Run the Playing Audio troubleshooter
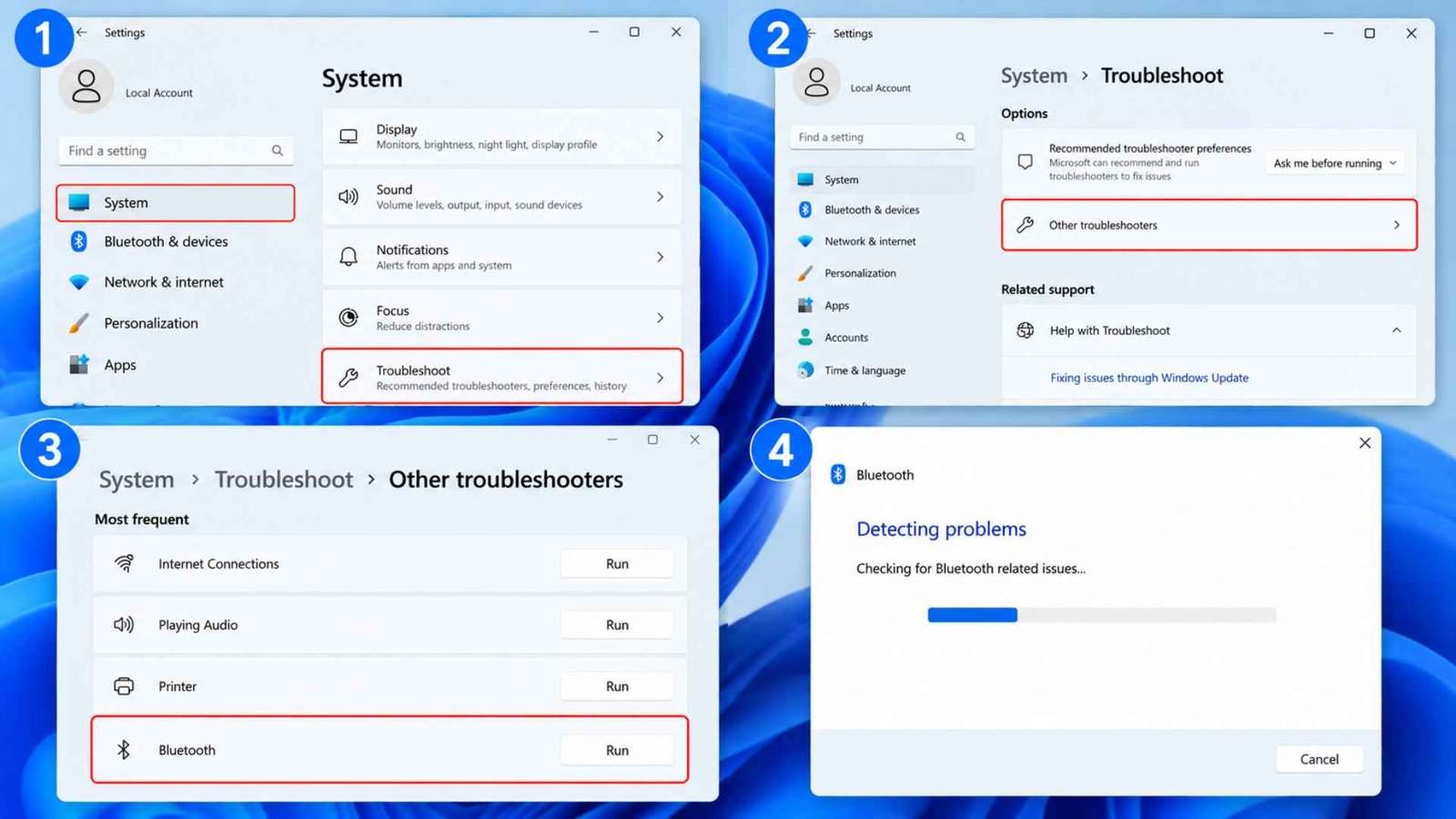The width and height of the screenshot is (1456, 819). [x=617, y=625]
